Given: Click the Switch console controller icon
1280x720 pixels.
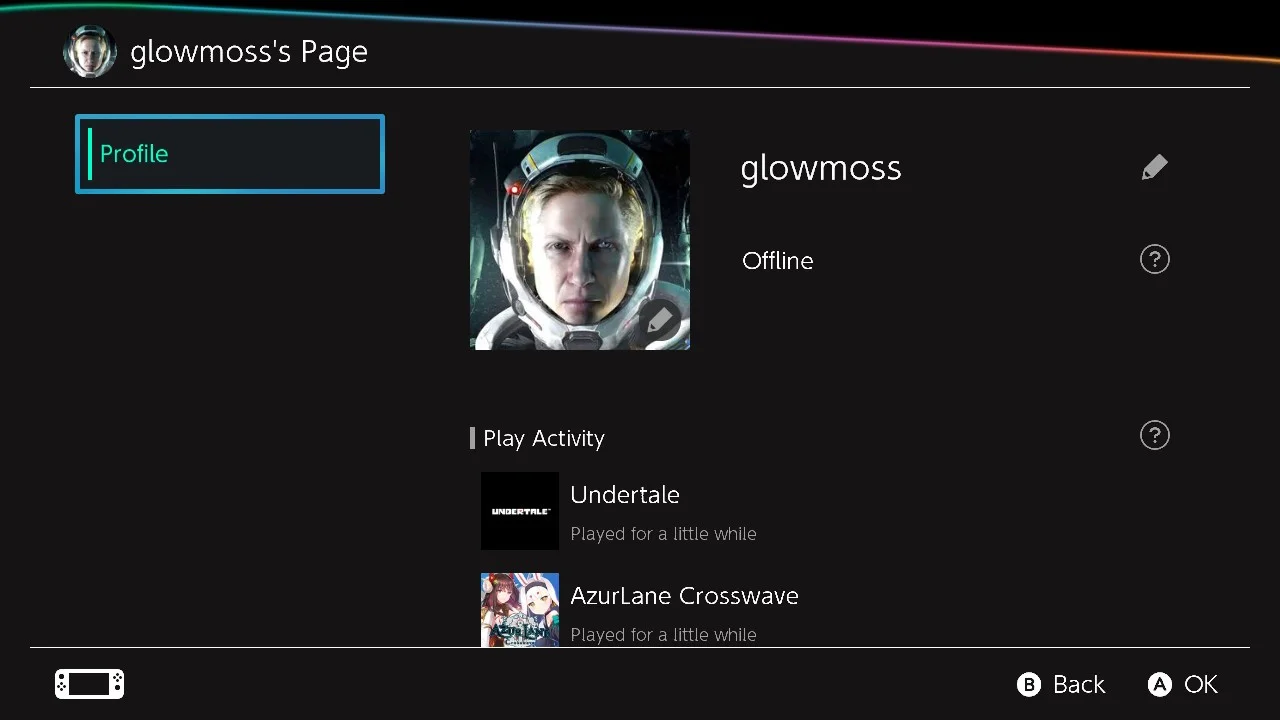Looking at the screenshot, I should pos(89,684).
